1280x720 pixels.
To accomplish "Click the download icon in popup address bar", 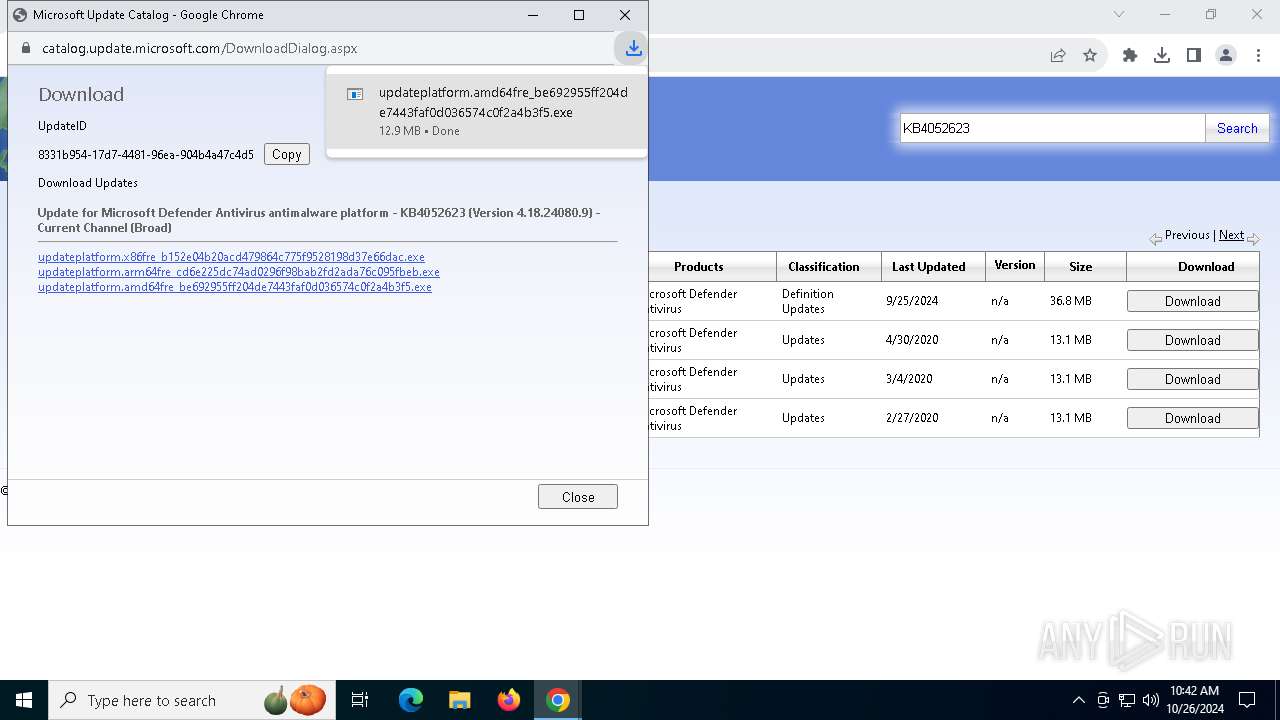I will coord(632,48).
